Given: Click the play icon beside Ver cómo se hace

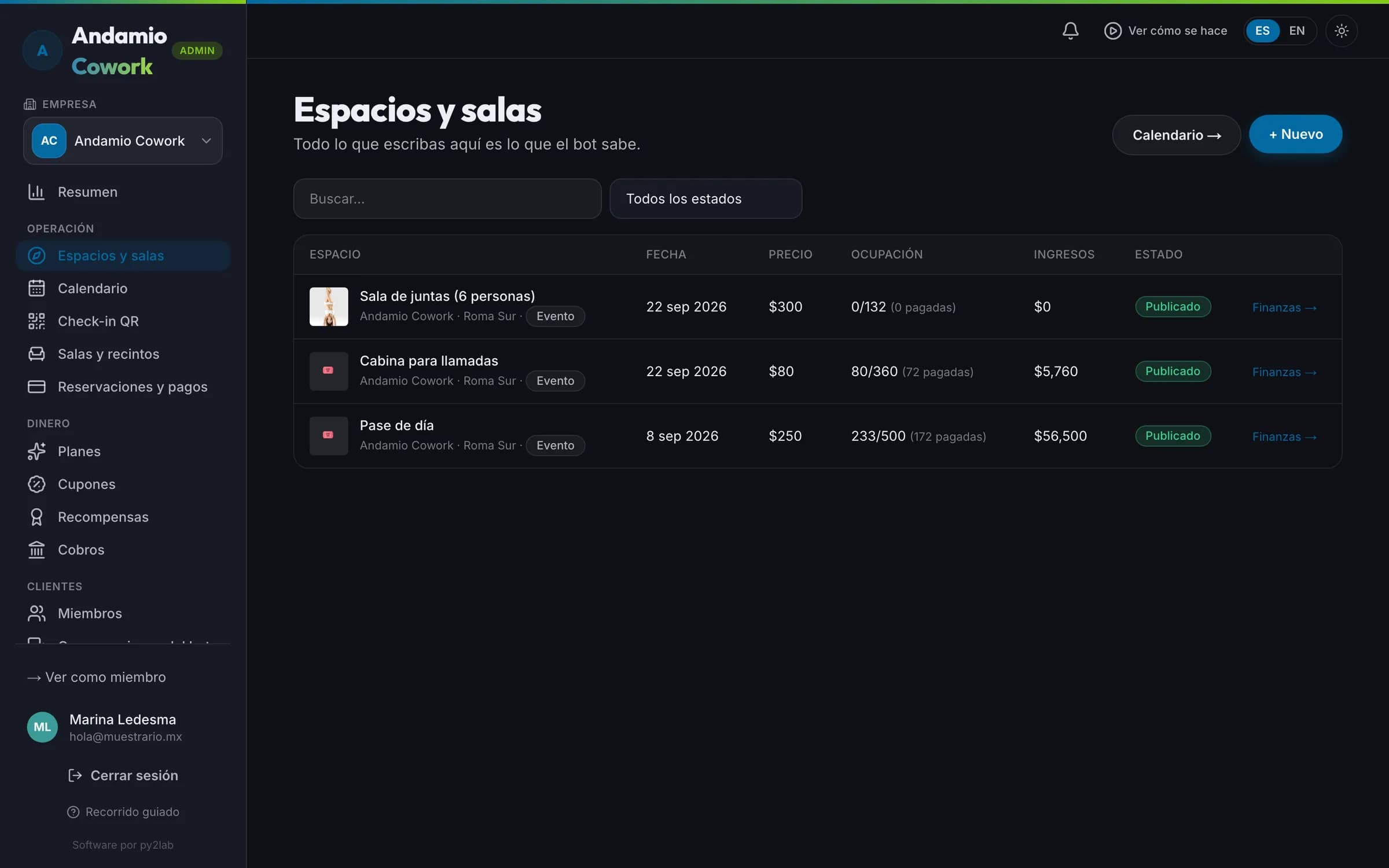Looking at the screenshot, I should (1112, 31).
